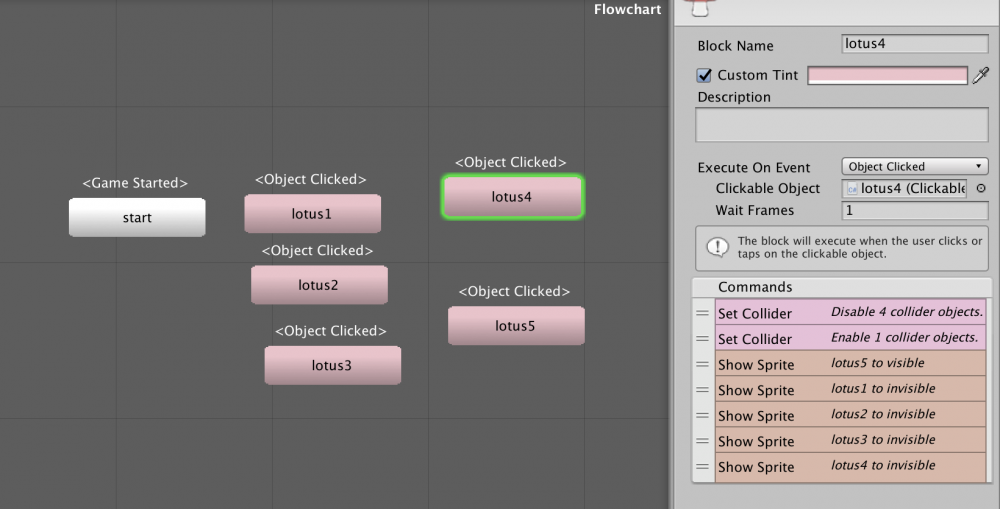Select the Show Sprite lotus2 to invisible command
The image size is (1000, 509).
pyautogui.click(x=850, y=415)
